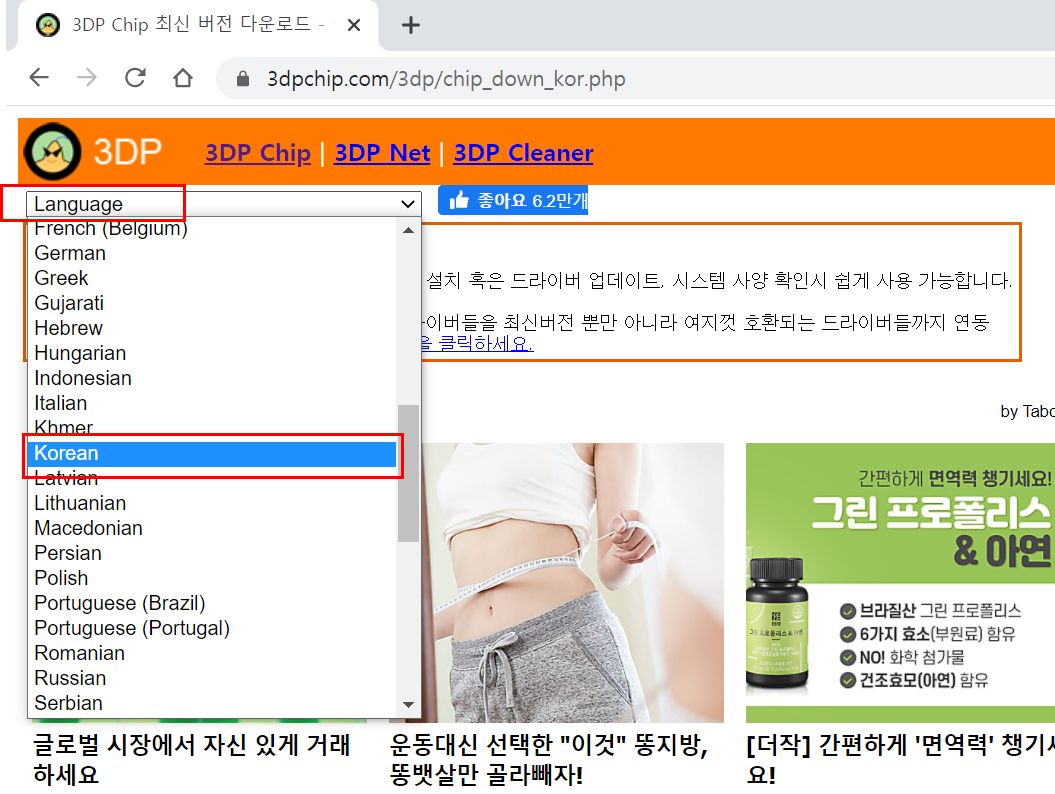This screenshot has width=1055, height=794.
Task: Open ad headline [더작] 간편하게 면역력
Action: point(900,760)
